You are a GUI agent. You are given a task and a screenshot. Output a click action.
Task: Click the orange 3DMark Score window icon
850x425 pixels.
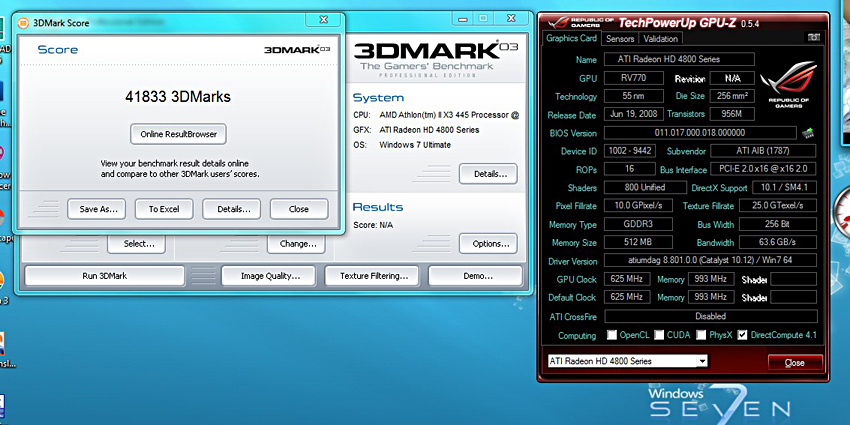pos(23,23)
